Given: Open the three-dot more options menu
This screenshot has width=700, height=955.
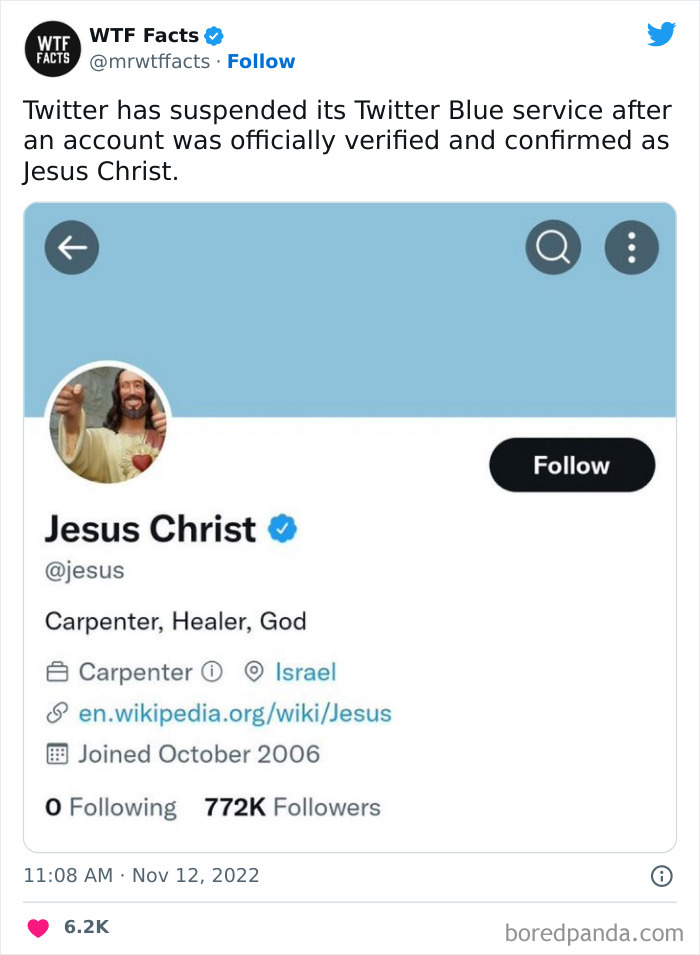Looking at the screenshot, I should 631,247.
